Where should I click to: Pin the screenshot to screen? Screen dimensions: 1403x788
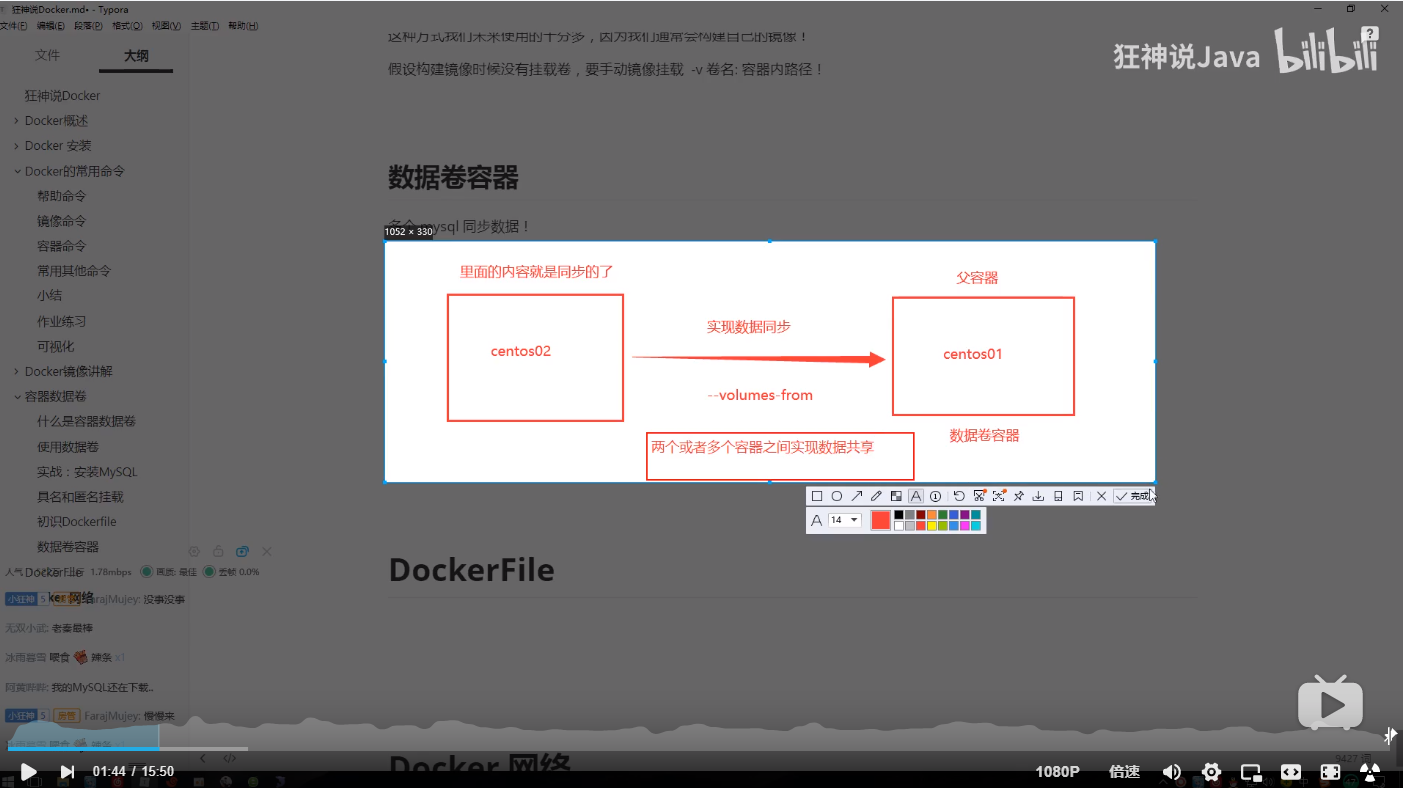1018,496
